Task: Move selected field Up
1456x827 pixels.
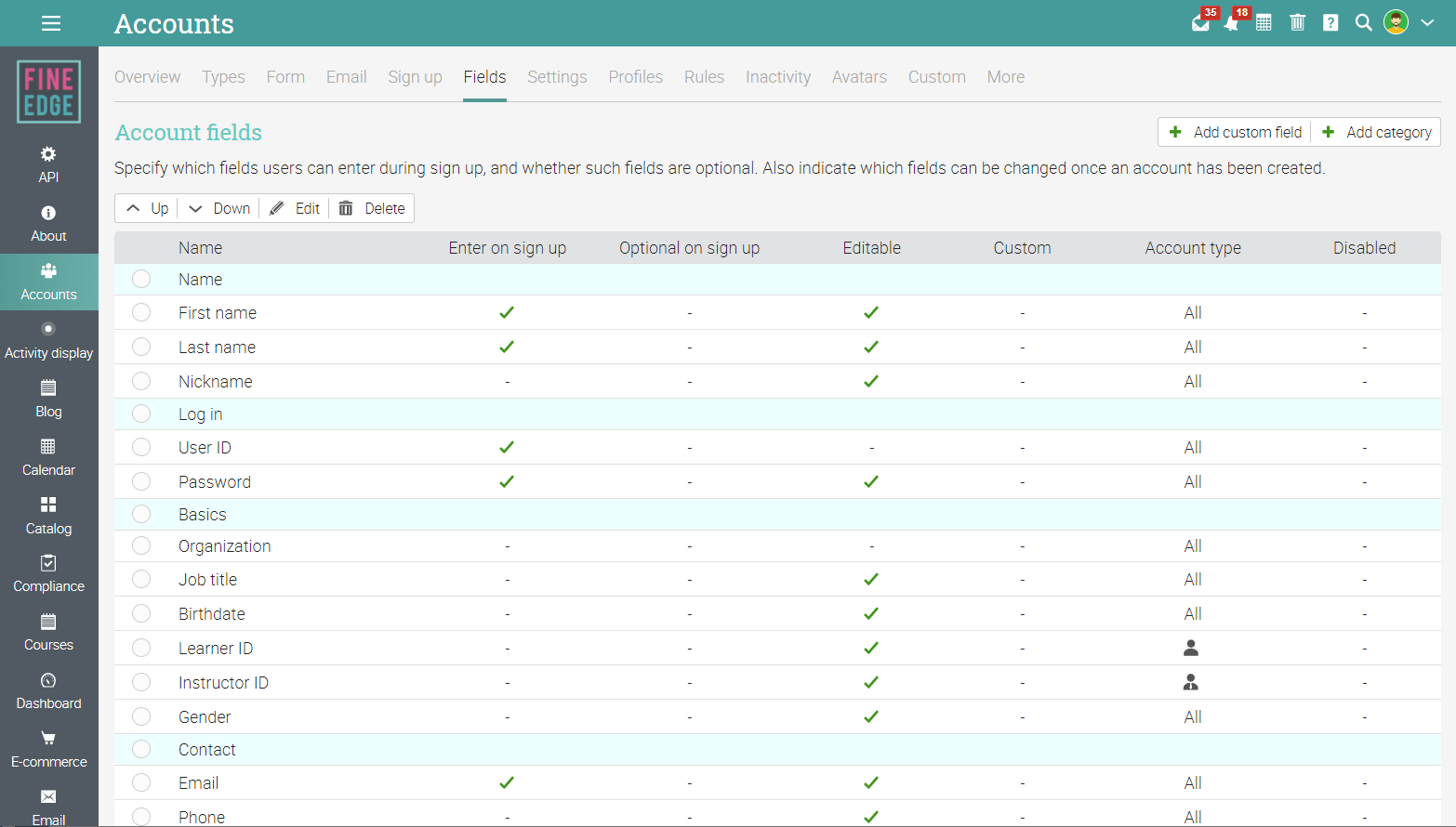Action: pos(147,208)
